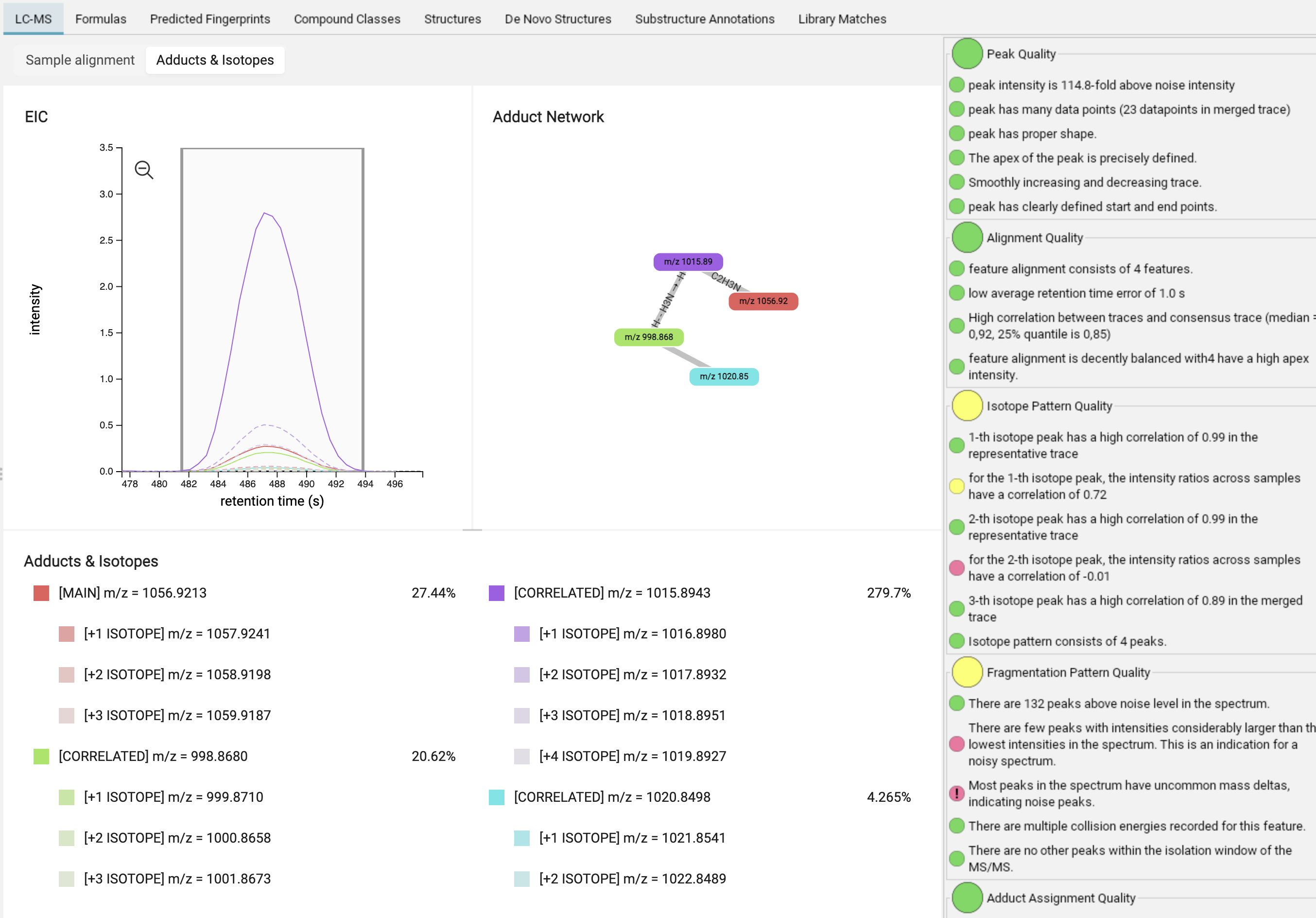Select the green m/z 998.868 network node
This screenshot has height=918, width=1316.
pyautogui.click(x=648, y=337)
